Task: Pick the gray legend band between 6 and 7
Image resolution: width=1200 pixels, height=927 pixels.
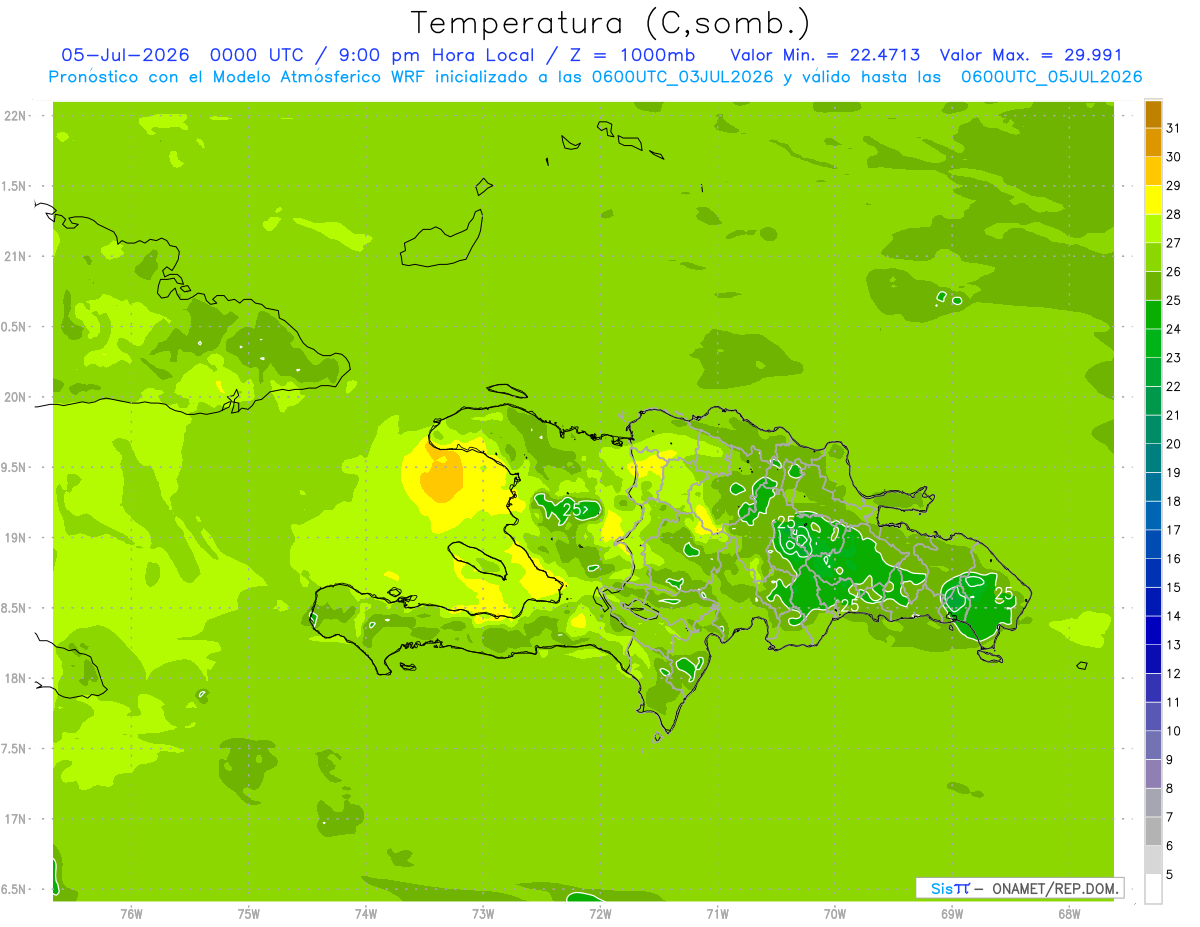Action: pos(1153,831)
